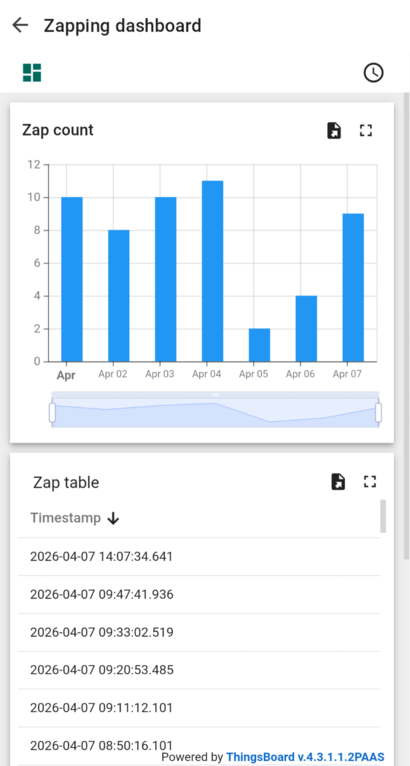The width and height of the screenshot is (410, 766).
Task: Select row 2026-04-07 09:47:41.936
Action: 199,595
